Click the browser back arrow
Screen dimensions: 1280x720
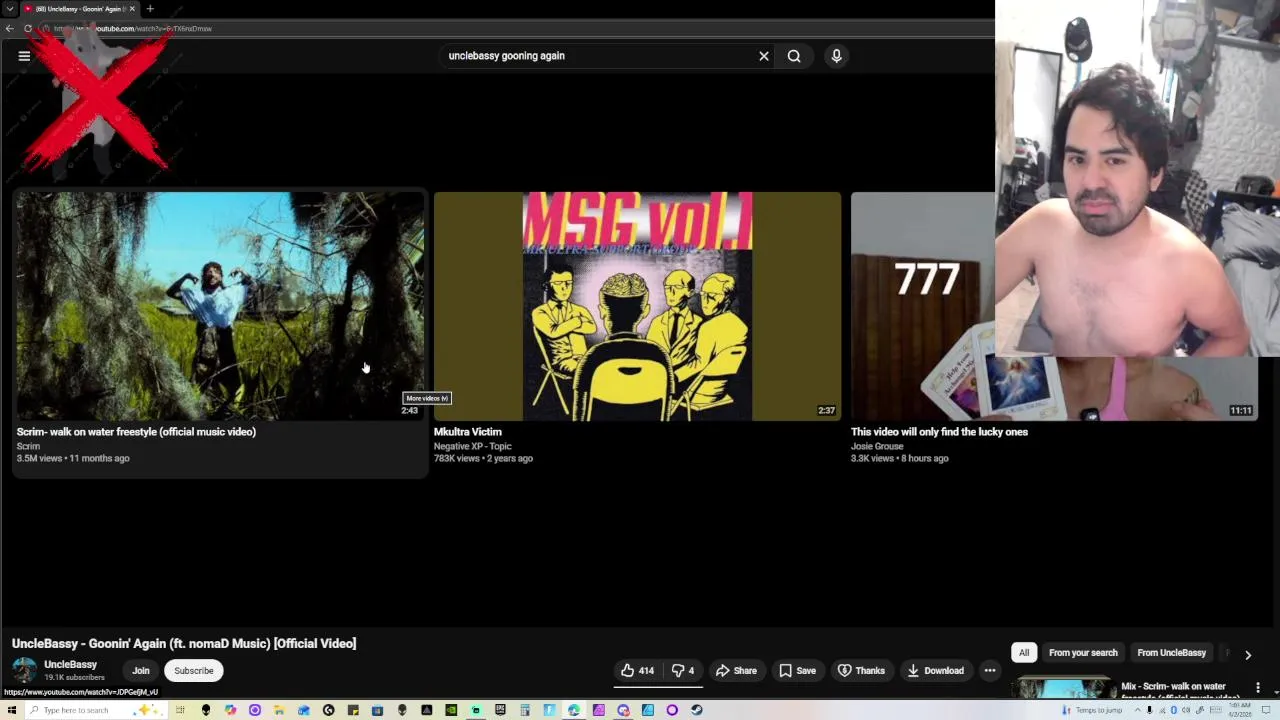click(10, 28)
